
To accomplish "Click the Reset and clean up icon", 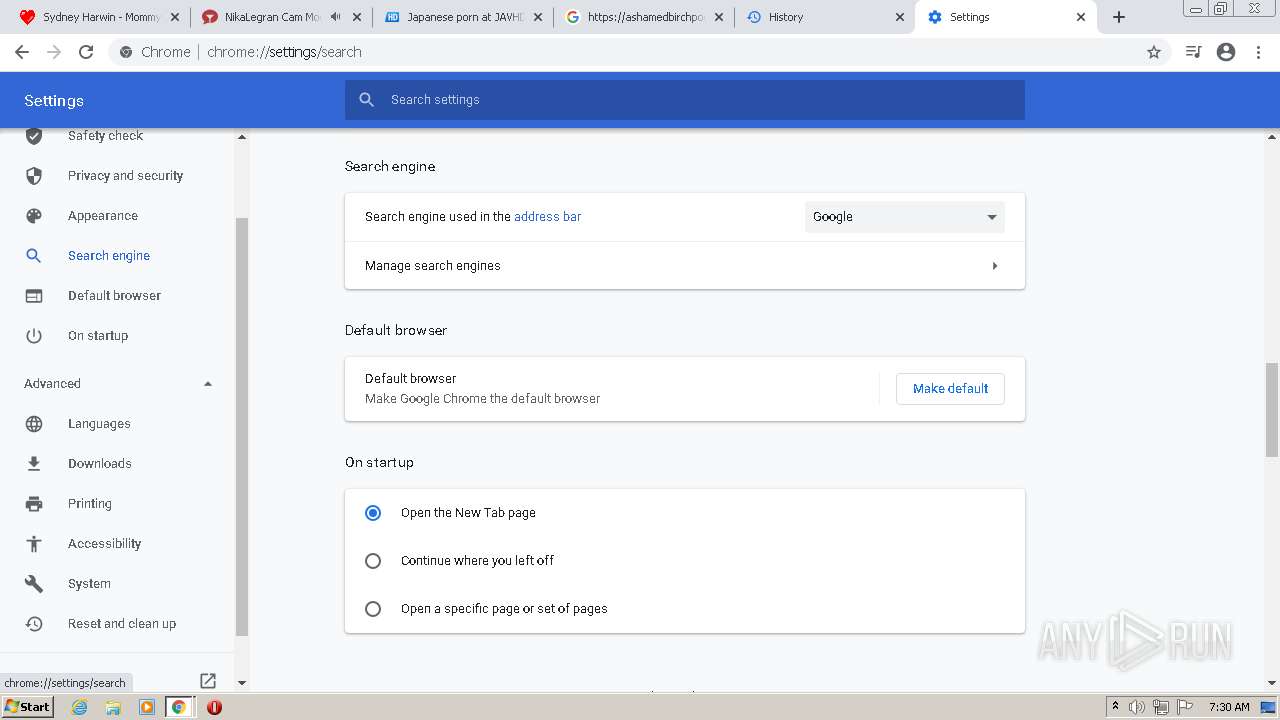I will tap(34, 624).
